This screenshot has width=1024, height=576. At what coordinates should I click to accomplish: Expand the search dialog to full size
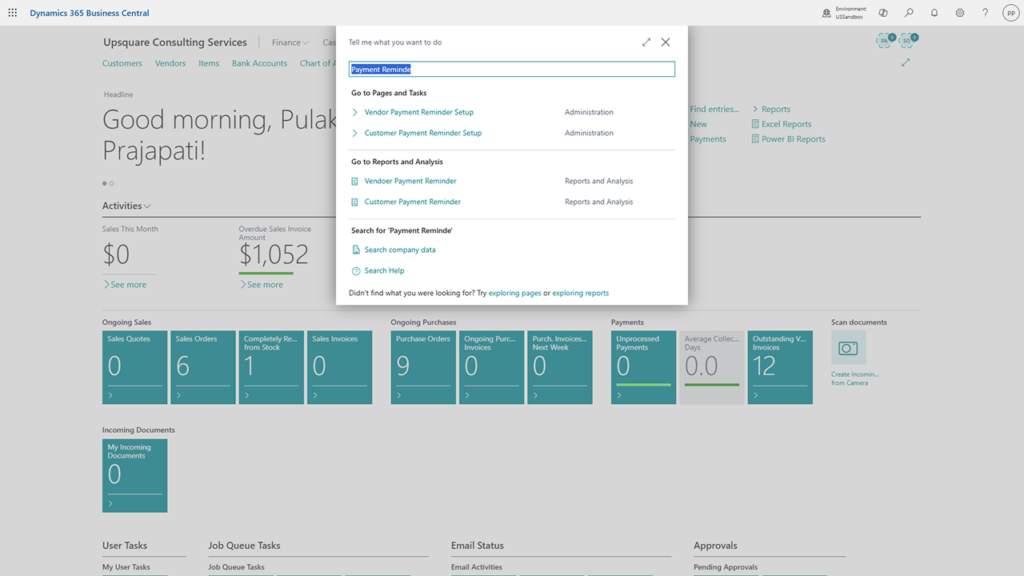click(x=646, y=42)
